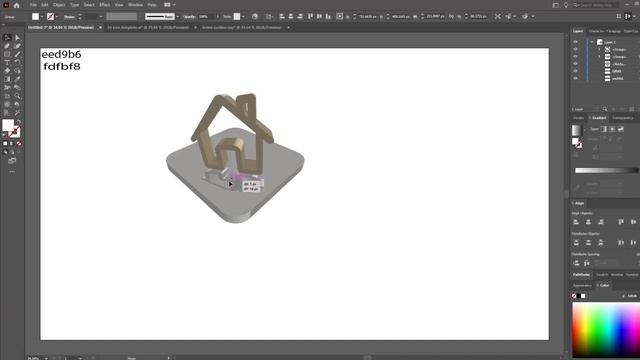Open the Object menu
Viewport: 640px width, 360px height.
tap(59, 5)
